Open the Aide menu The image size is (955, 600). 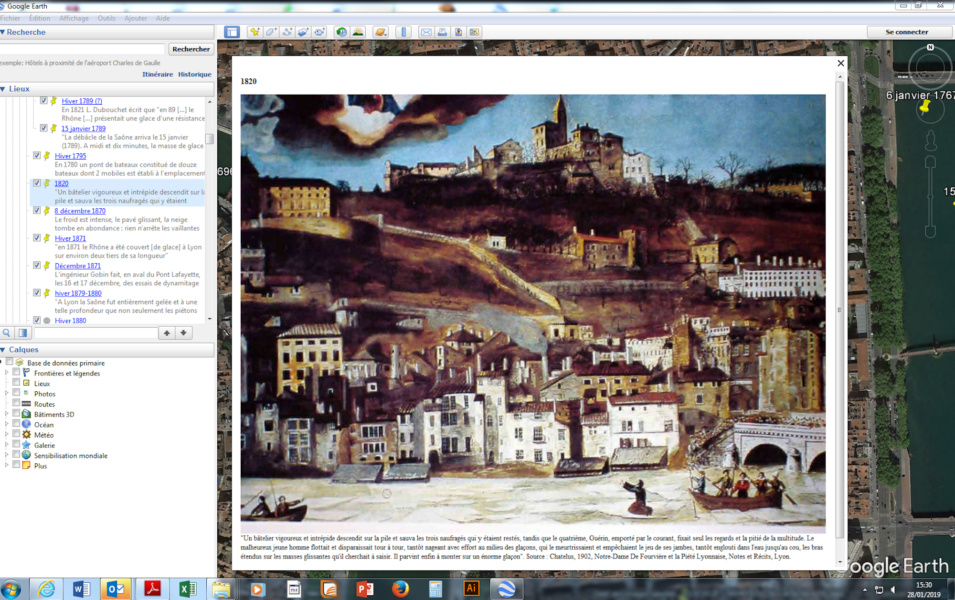163,18
